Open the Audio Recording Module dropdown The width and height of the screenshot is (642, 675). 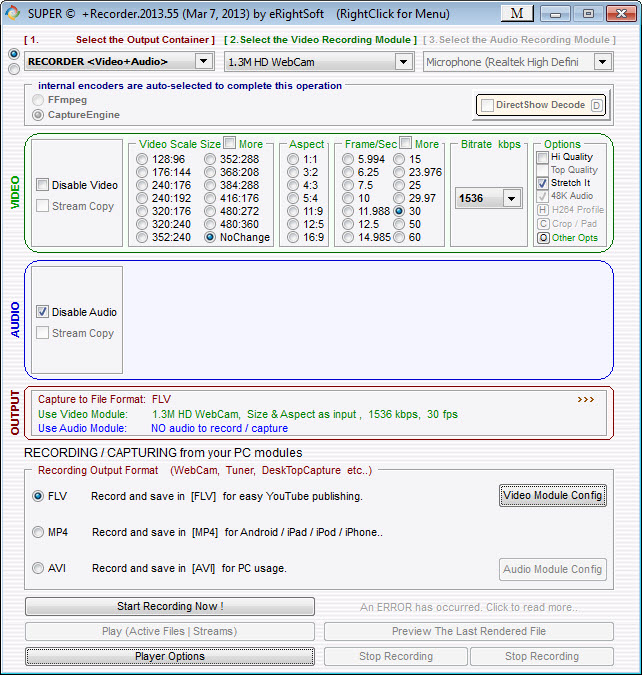coord(603,62)
